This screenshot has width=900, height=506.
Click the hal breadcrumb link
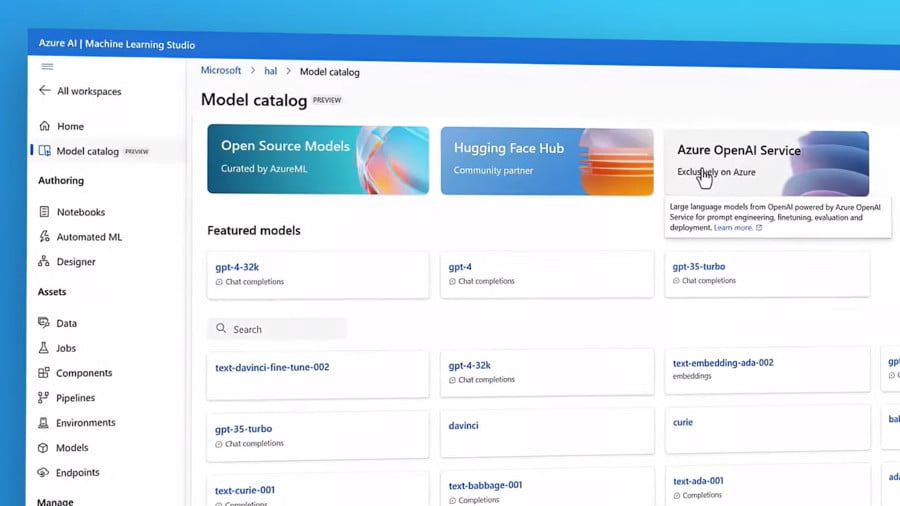(270, 71)
